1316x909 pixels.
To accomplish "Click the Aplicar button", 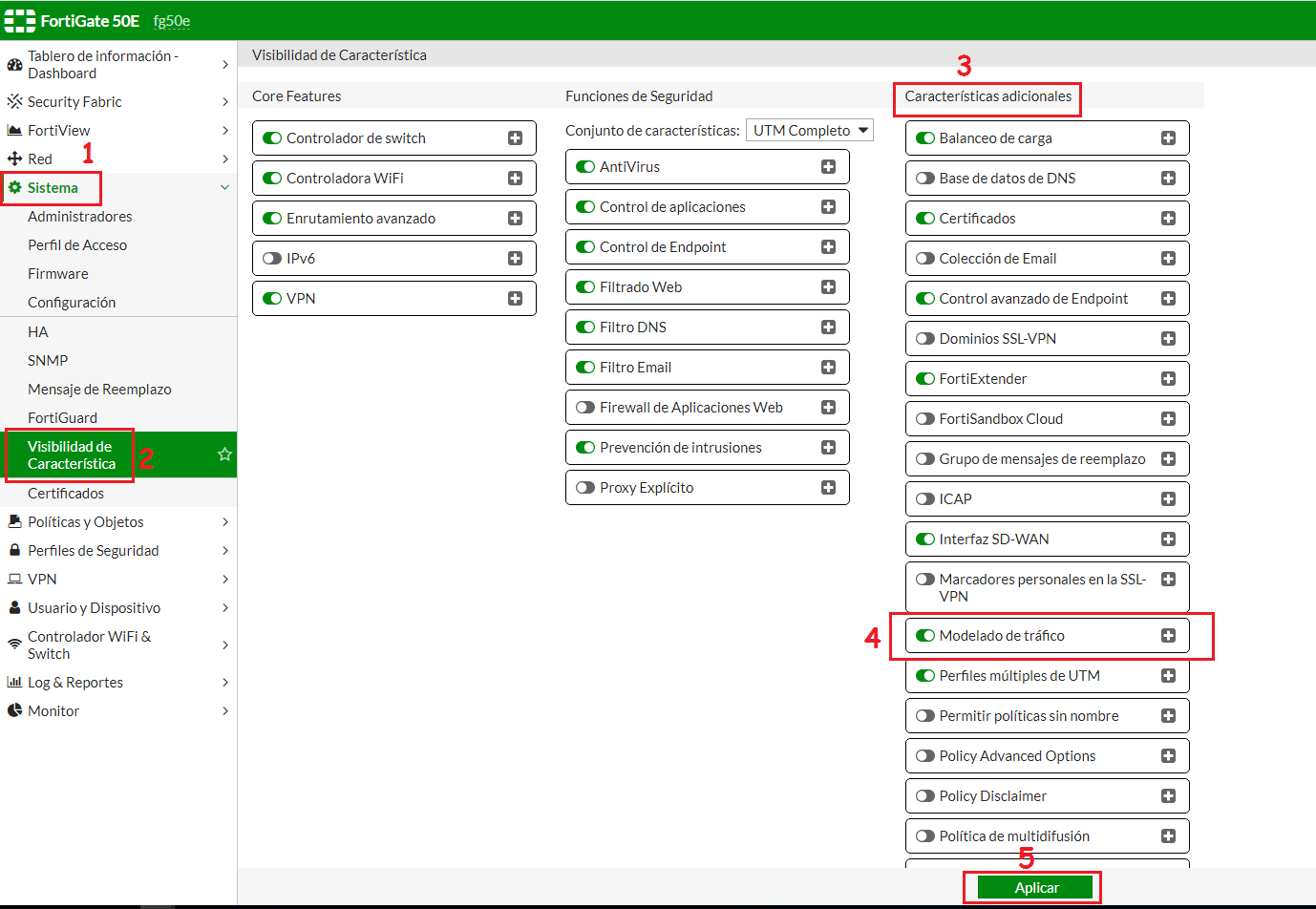I will (x=1036, y=888).
